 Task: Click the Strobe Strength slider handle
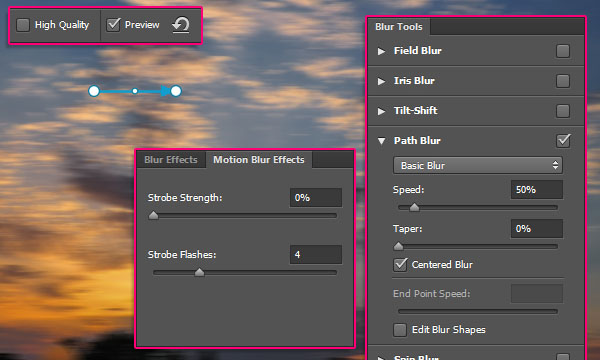click(153, 215)
